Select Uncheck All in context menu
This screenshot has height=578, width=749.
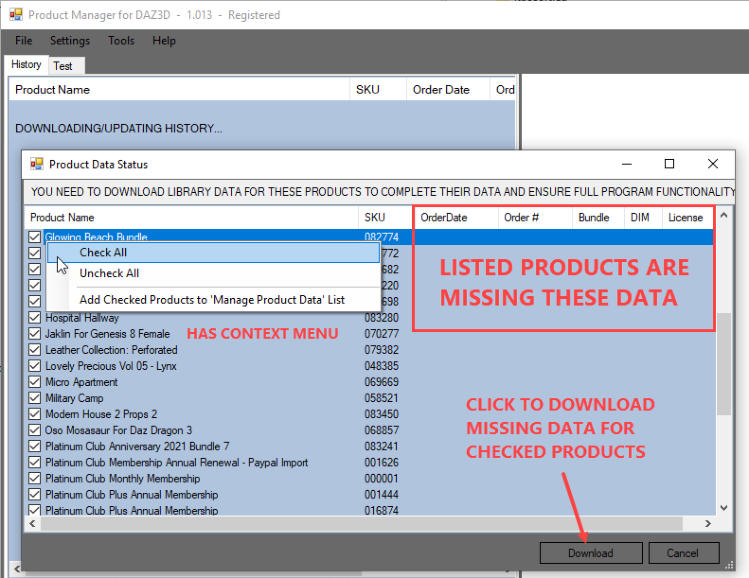pyautogui.click(x=109, y=273)
